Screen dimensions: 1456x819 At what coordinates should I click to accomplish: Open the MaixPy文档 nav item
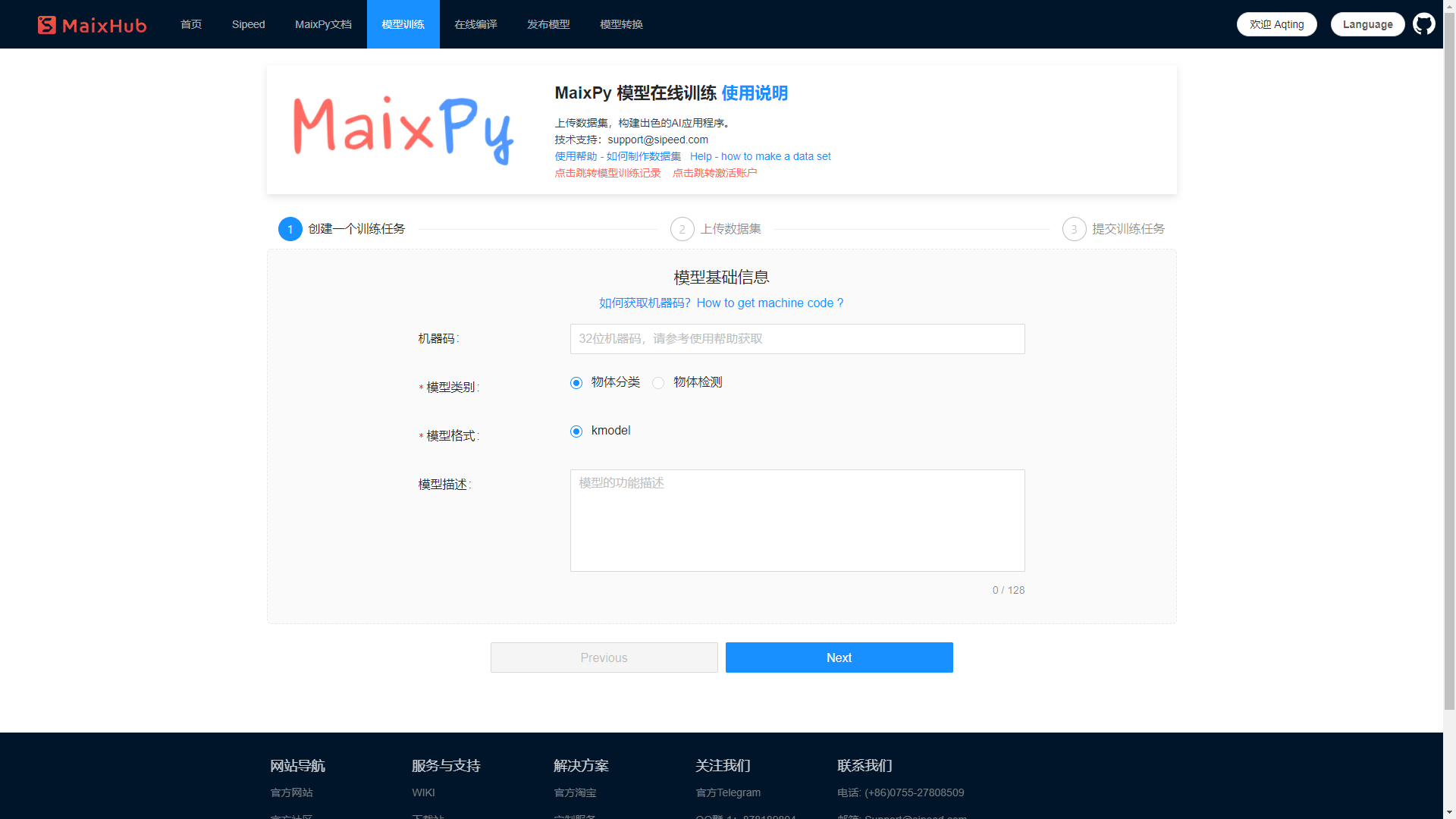pyautogui.click(x=324, y=24)
